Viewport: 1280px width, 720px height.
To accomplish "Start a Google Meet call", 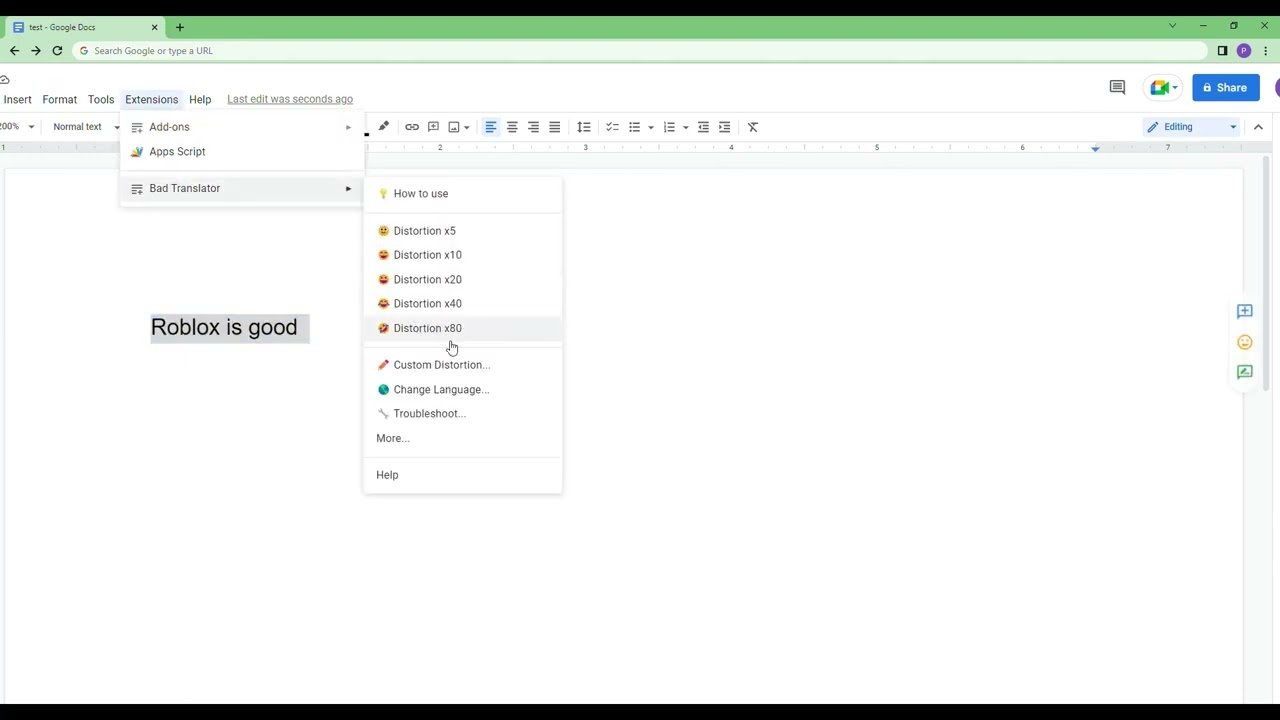I will pos(1163,88).
